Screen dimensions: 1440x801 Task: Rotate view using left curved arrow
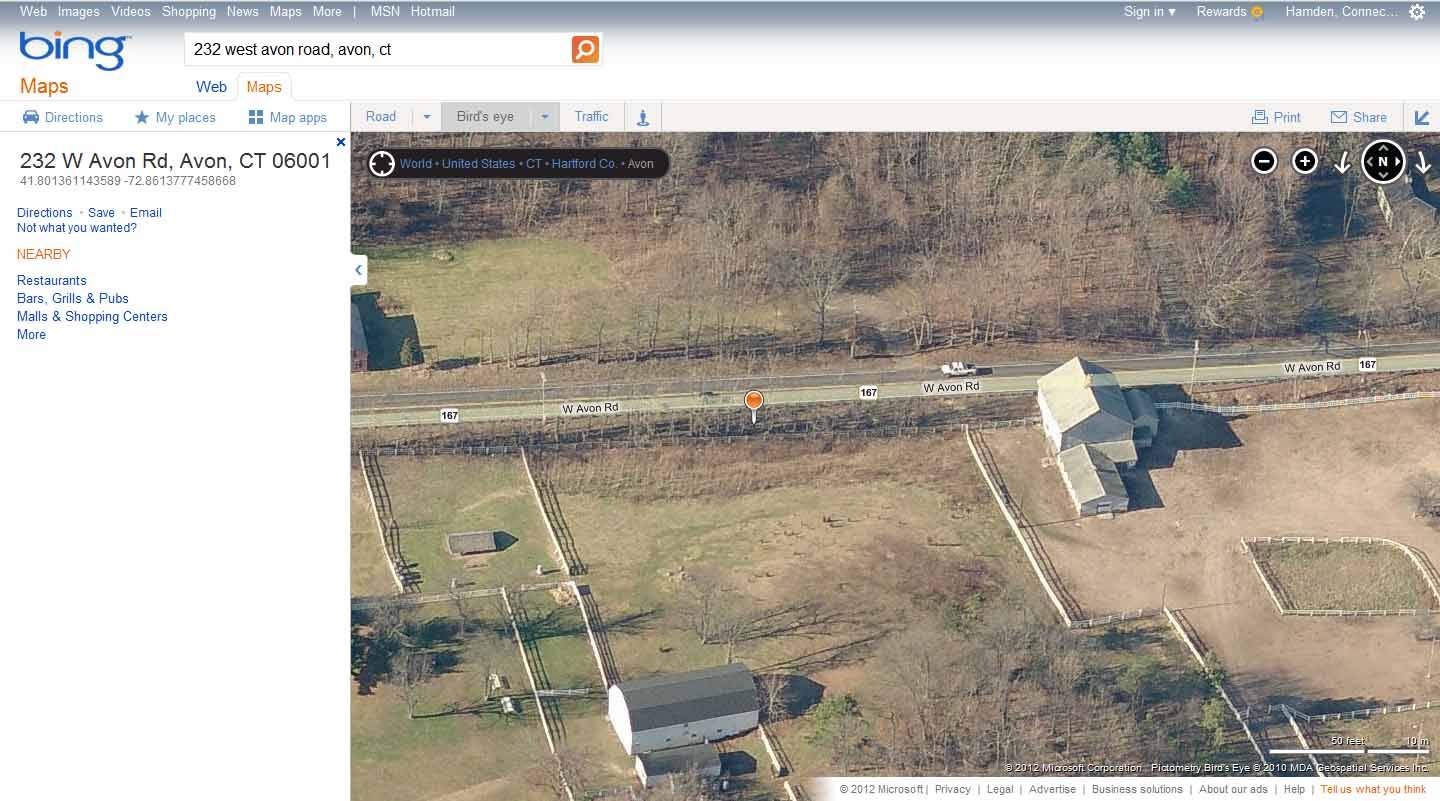point(1343,162)
